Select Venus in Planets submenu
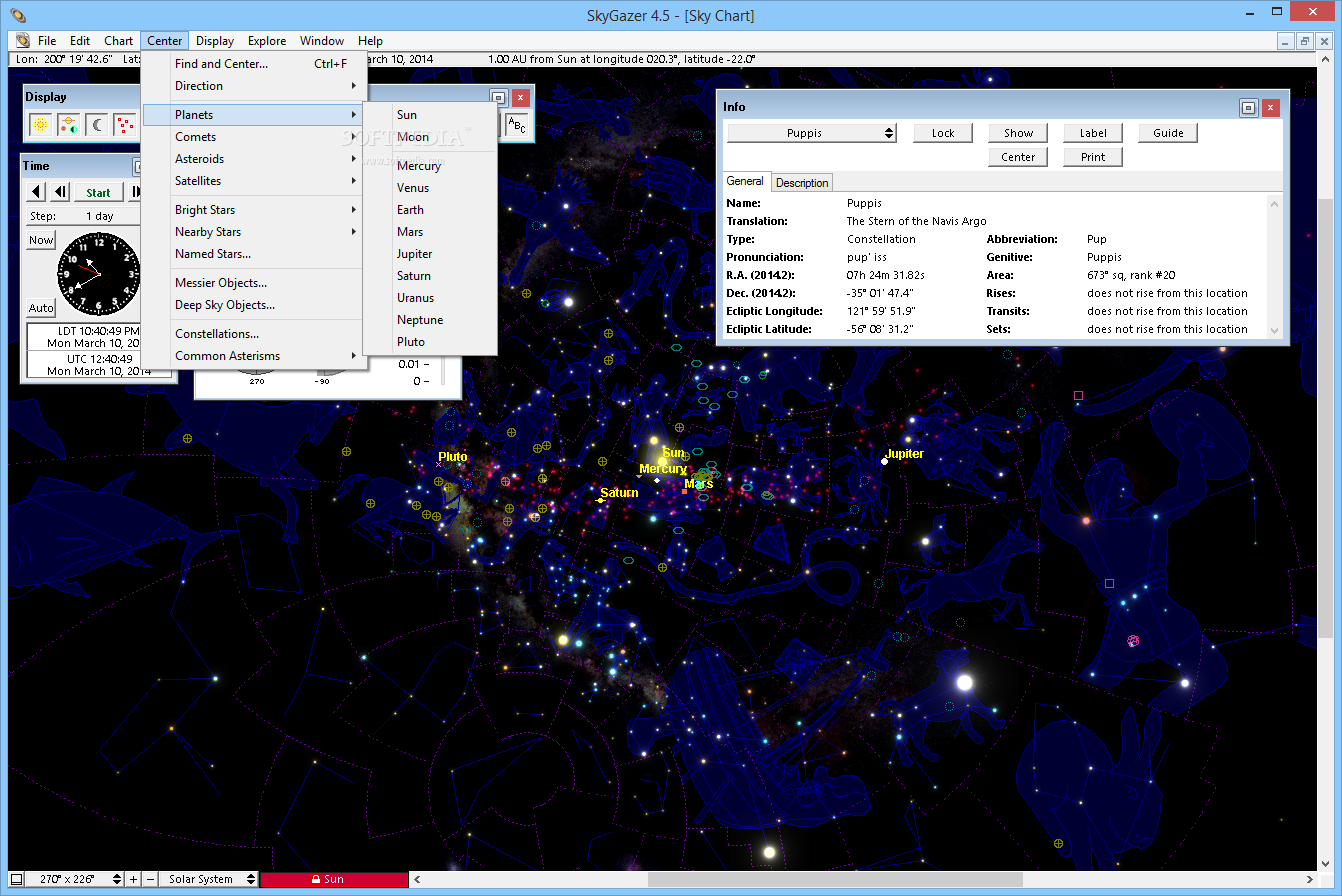 pos(430,188)
